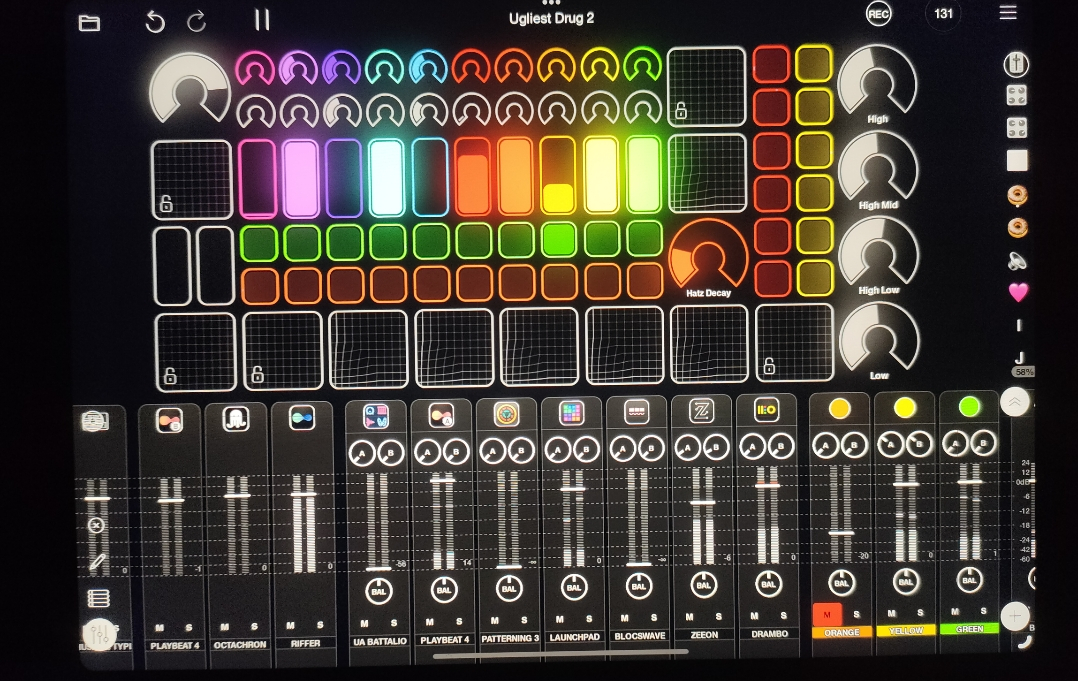The image size is (1078, 681).
Task: Click the plus button to add channel
Action: 1015,616
